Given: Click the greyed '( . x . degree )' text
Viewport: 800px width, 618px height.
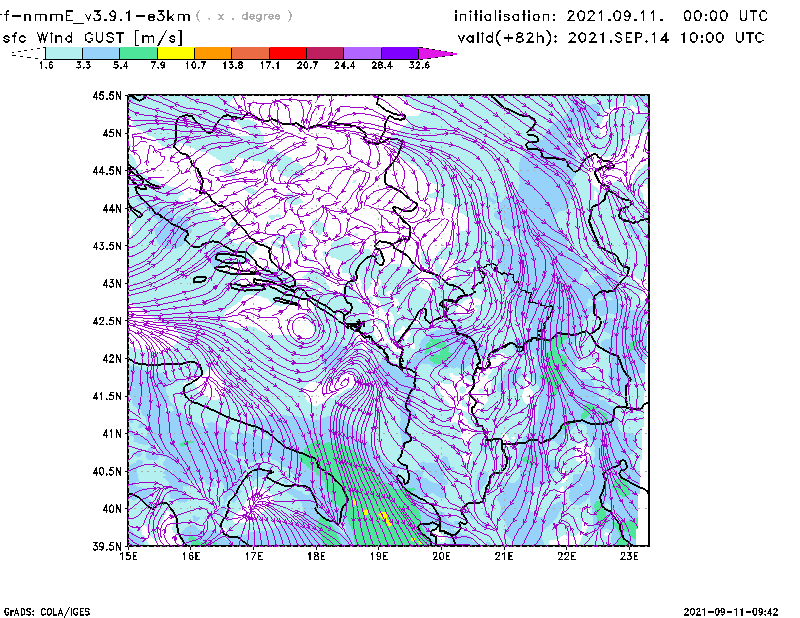Looking at the screenshot, I should (x=244, y=16).
